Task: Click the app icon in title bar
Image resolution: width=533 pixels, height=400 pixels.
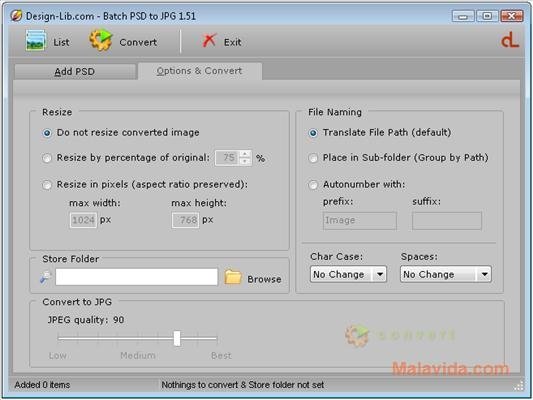Action: (x=16, y=15)
